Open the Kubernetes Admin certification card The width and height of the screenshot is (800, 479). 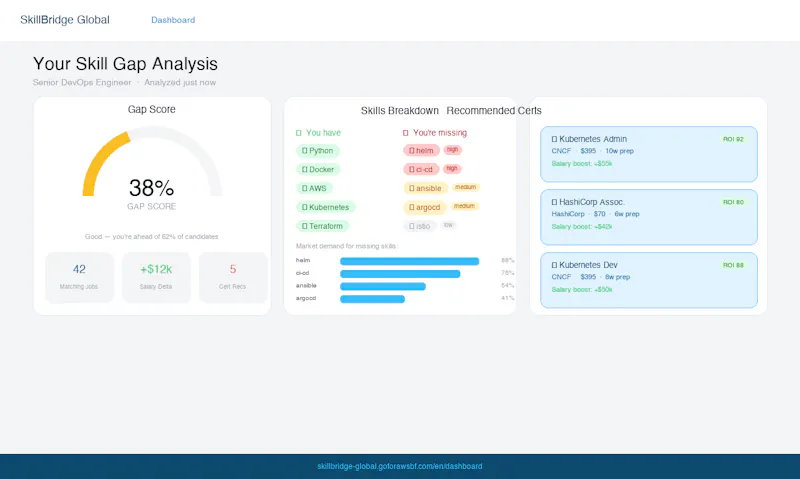tap(648, 154)
